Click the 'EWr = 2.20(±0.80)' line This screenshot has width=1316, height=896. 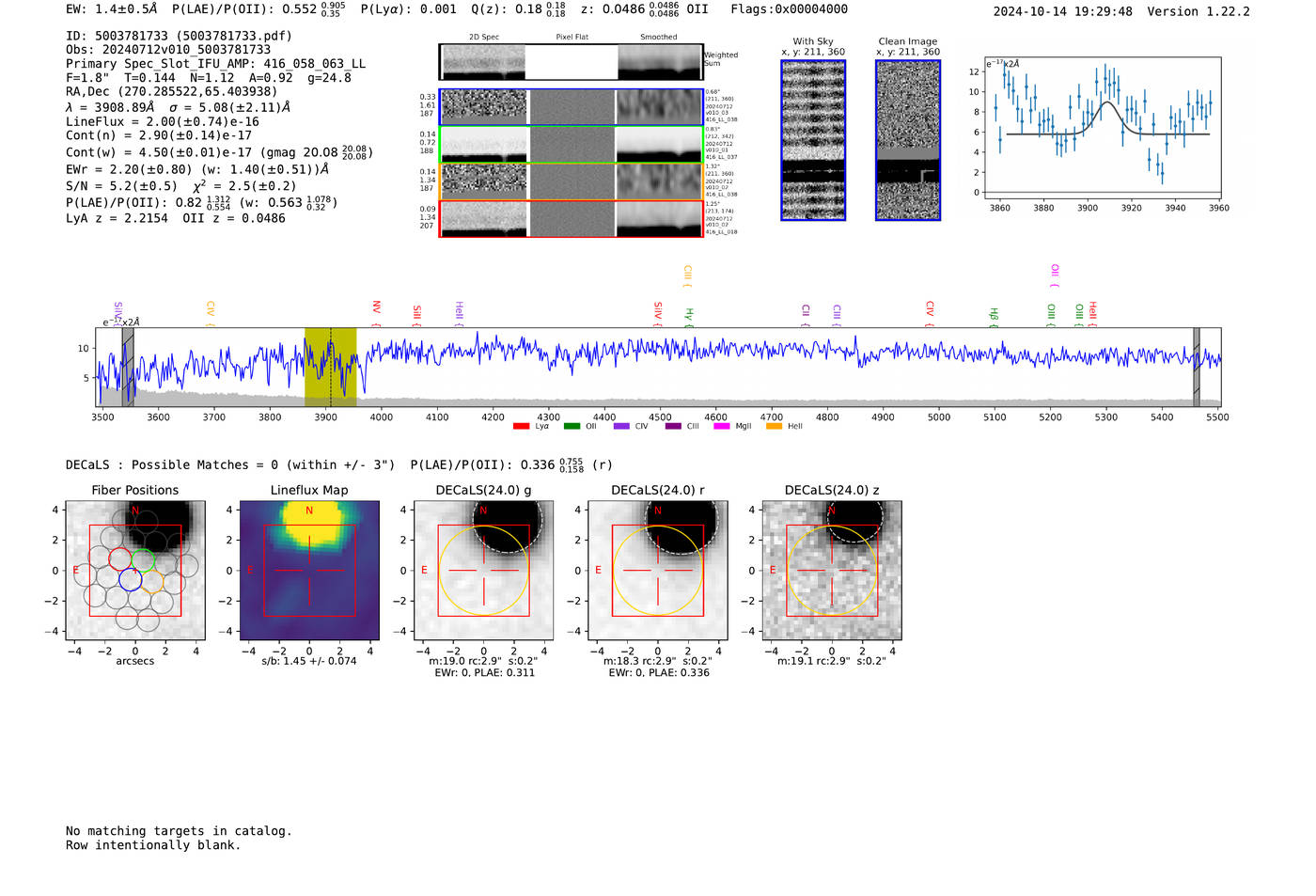(x=197, y=170)
